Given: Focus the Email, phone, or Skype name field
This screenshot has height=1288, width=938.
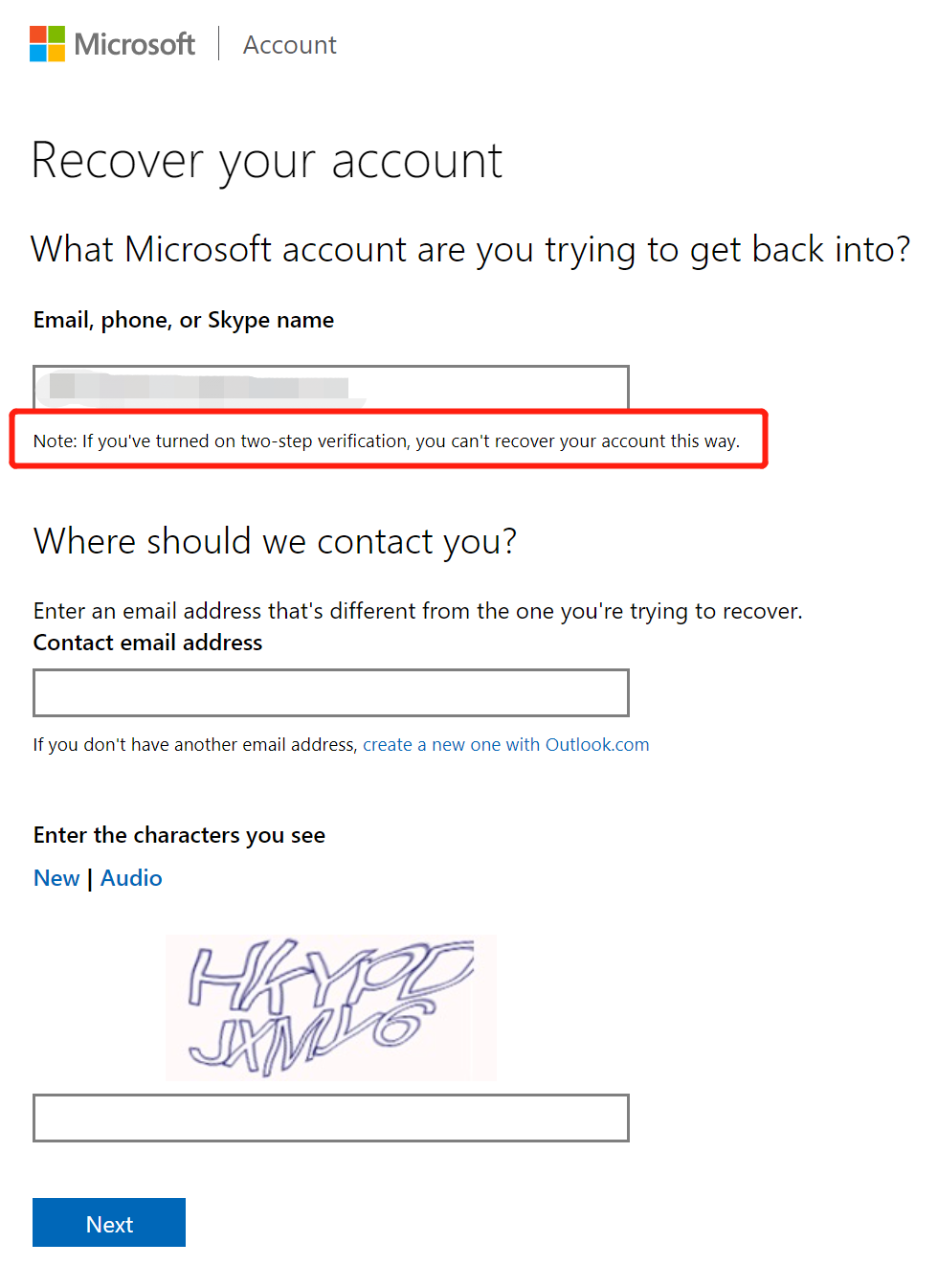Looking at the screenshot, I should [x=331, y=388].
